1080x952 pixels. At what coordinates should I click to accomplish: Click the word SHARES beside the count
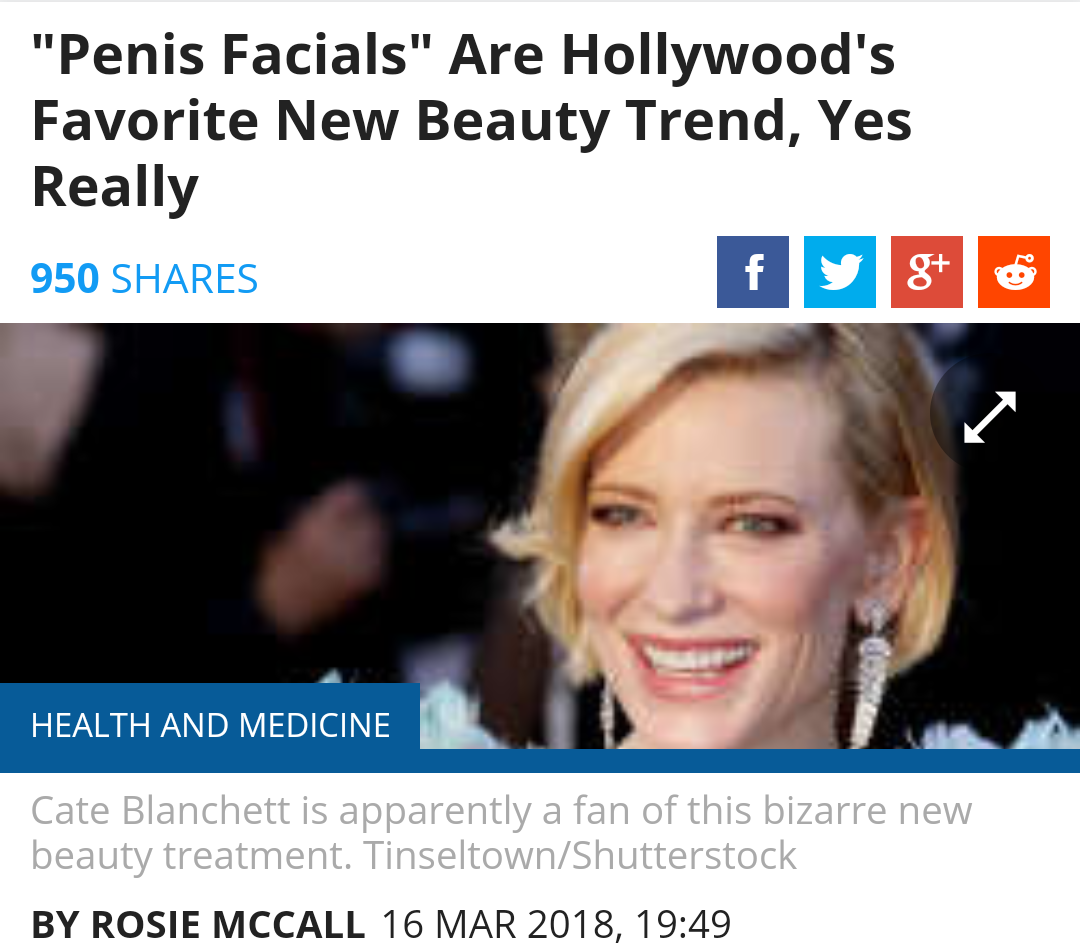pyautogui.click(x=184, y=279)
